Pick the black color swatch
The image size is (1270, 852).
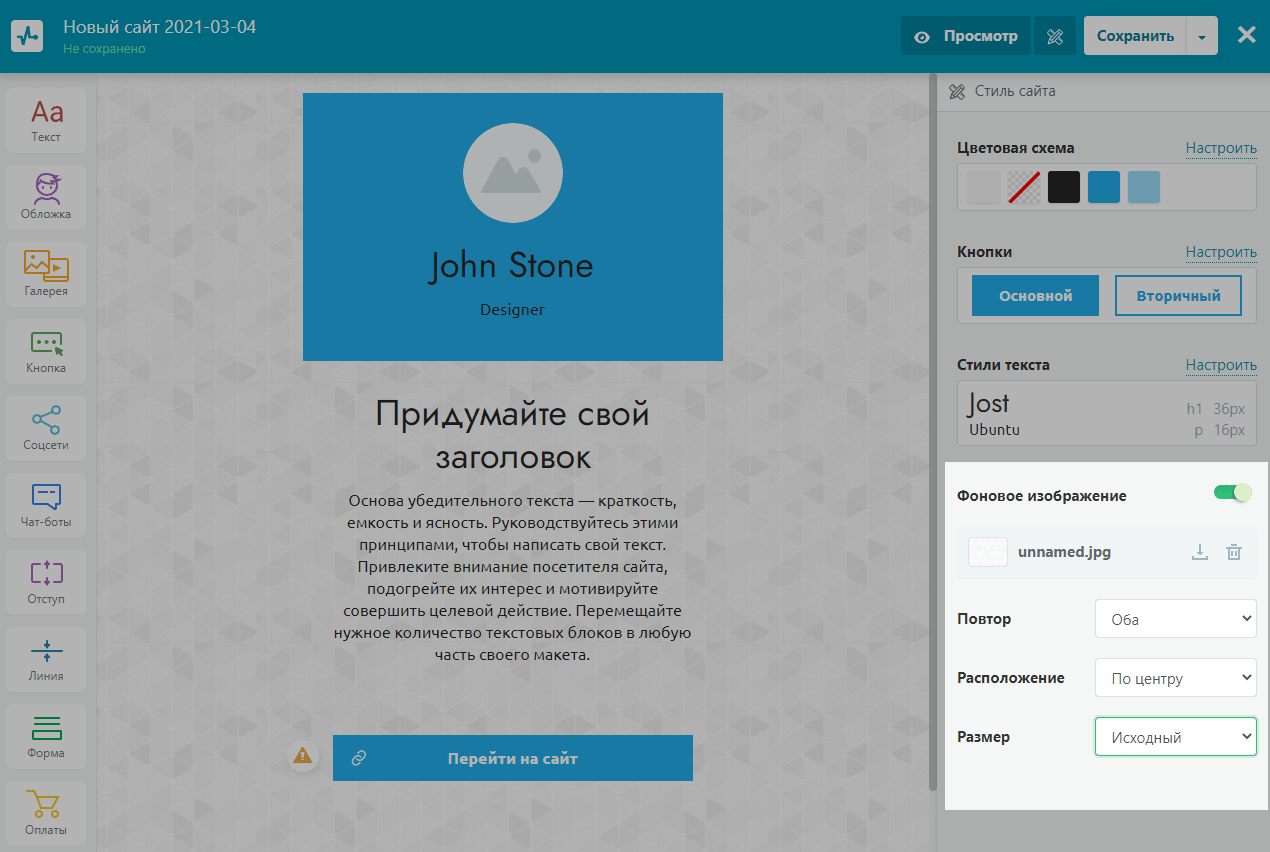click(1064, 187)
